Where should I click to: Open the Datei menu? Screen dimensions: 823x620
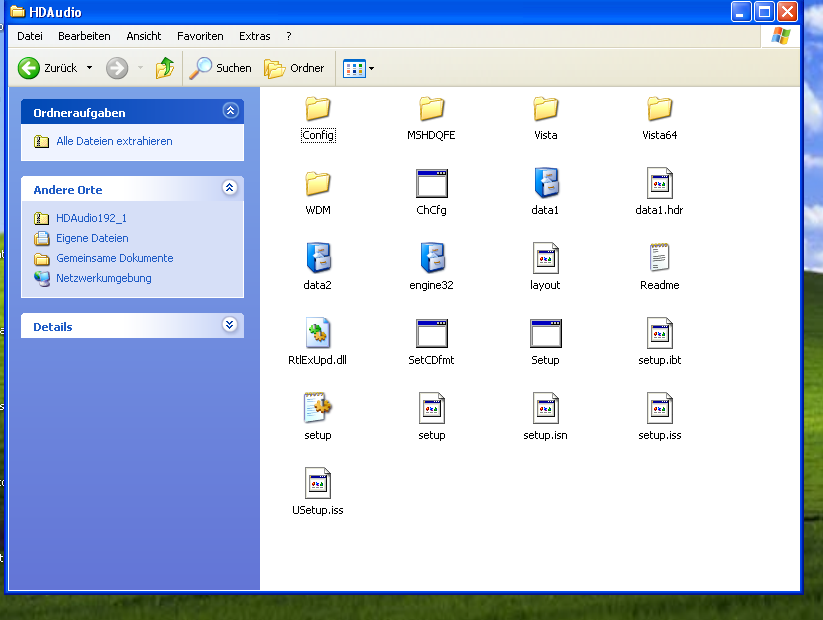(30, 36)
